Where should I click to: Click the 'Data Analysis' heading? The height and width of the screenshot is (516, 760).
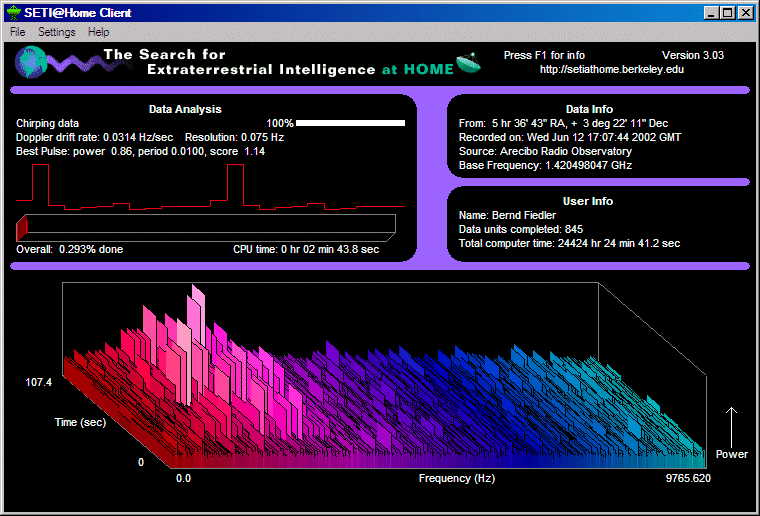185,109
